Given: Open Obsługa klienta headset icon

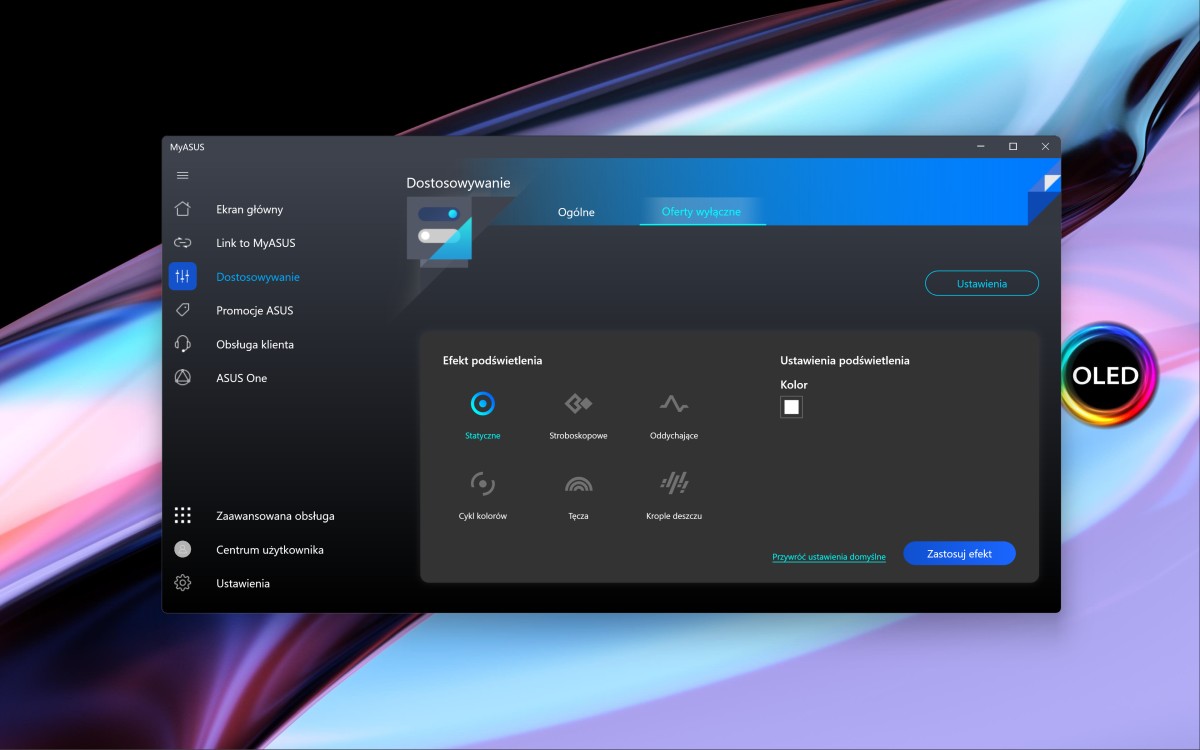Looking at the screenshot, I should (183, 344).
